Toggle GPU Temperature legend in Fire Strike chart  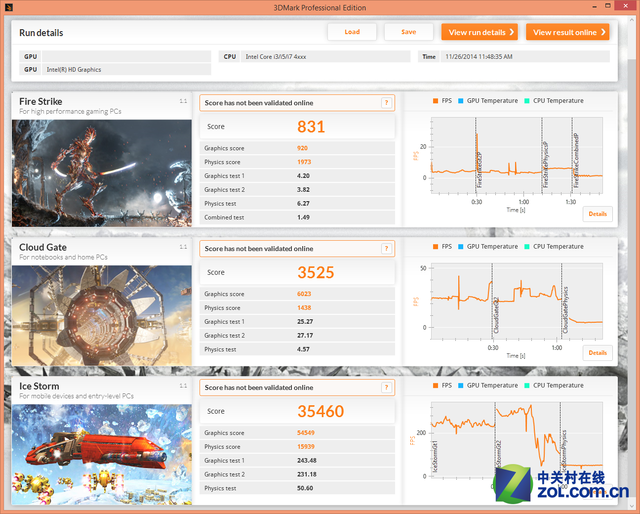click(x=488, y=100)
